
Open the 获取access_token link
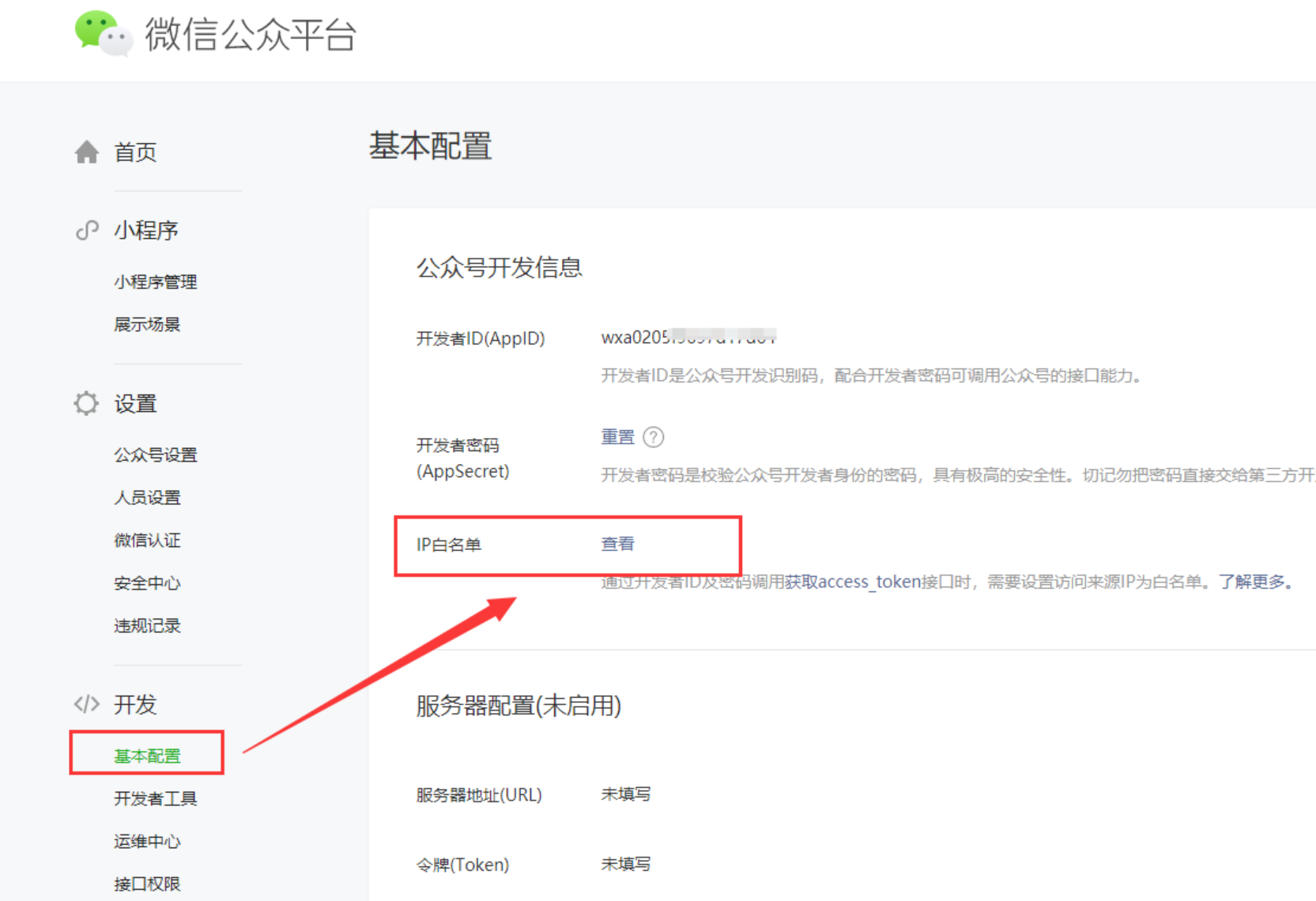[x=852, y=582]
